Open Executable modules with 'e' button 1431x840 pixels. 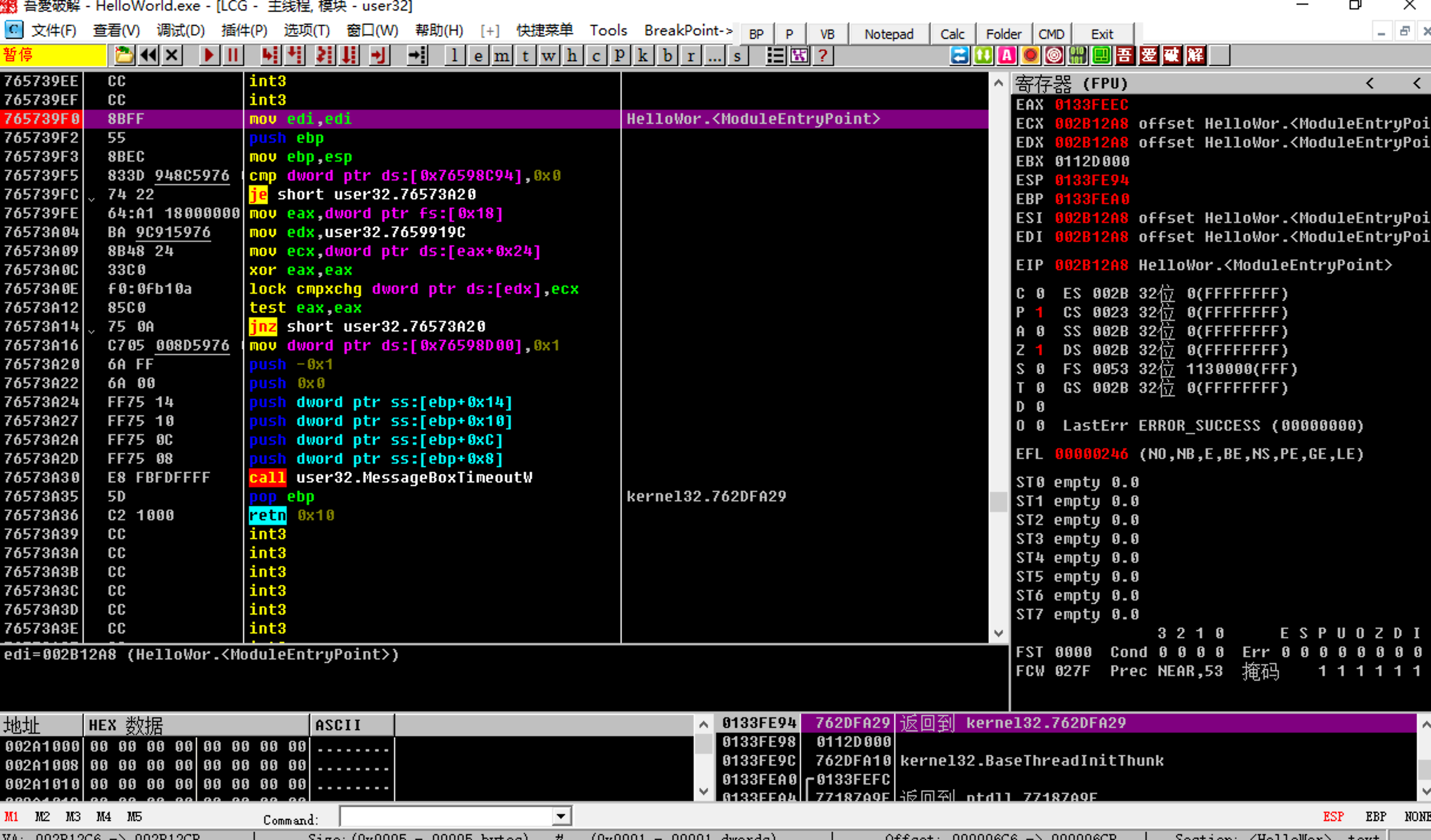(478, 56)
